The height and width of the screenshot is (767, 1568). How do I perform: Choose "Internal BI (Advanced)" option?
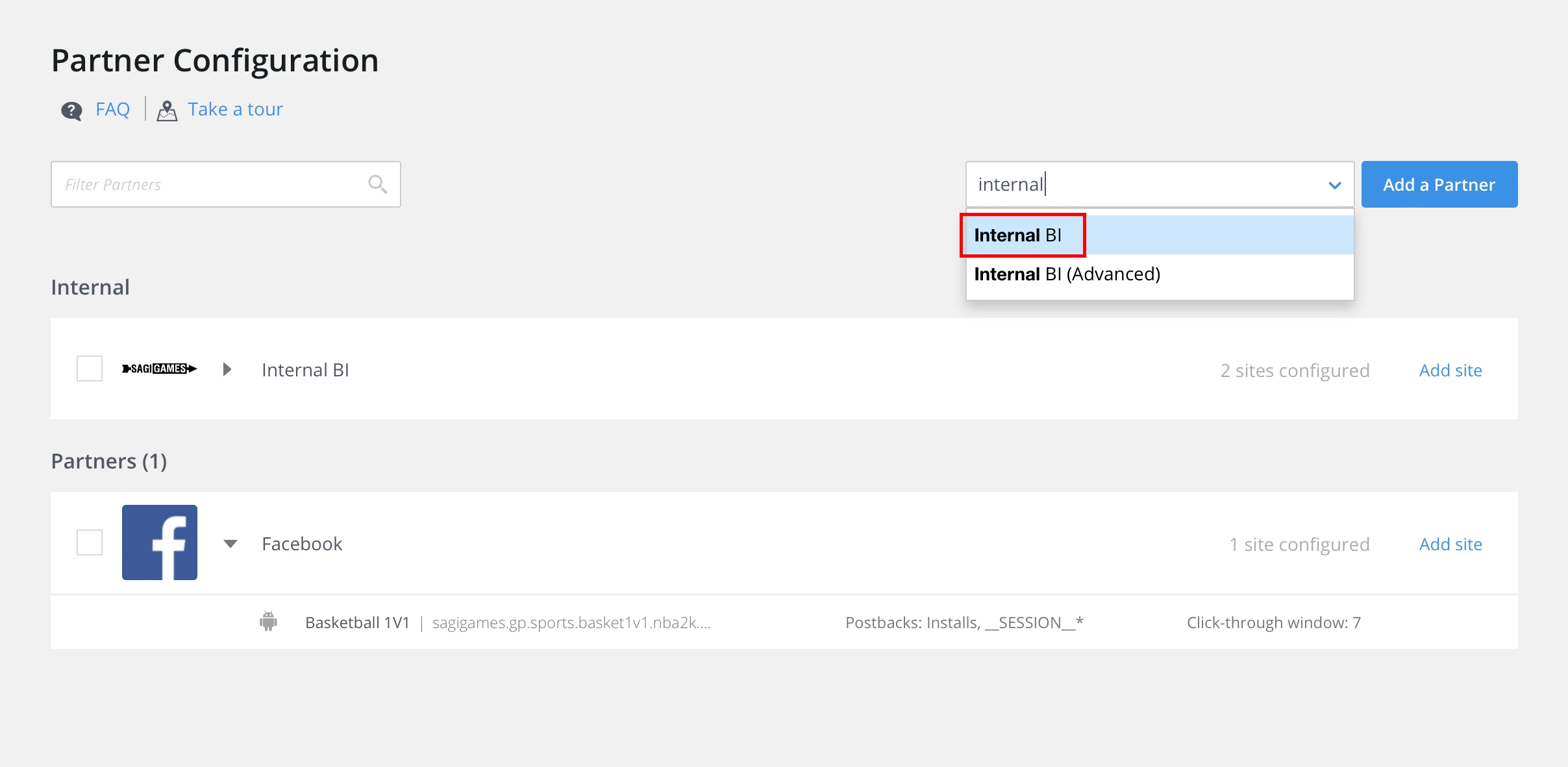[x=1067, y=274]
